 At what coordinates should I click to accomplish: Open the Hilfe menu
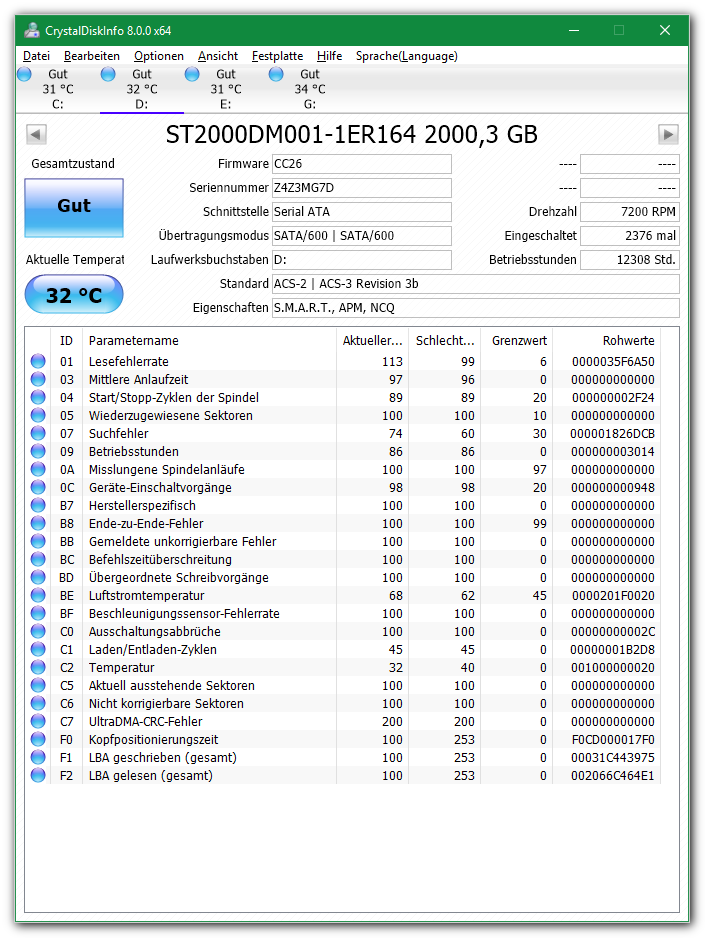pyautogui.click(x=329, y=56)
